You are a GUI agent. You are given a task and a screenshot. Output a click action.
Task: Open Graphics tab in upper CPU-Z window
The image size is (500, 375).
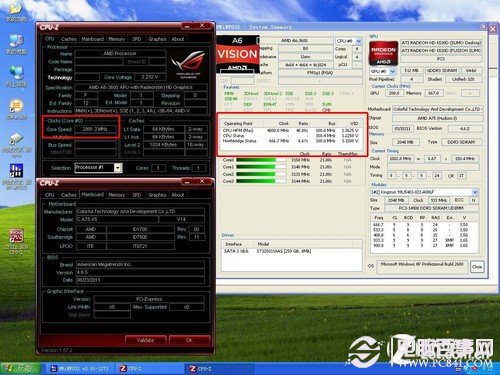coord(157,39)
